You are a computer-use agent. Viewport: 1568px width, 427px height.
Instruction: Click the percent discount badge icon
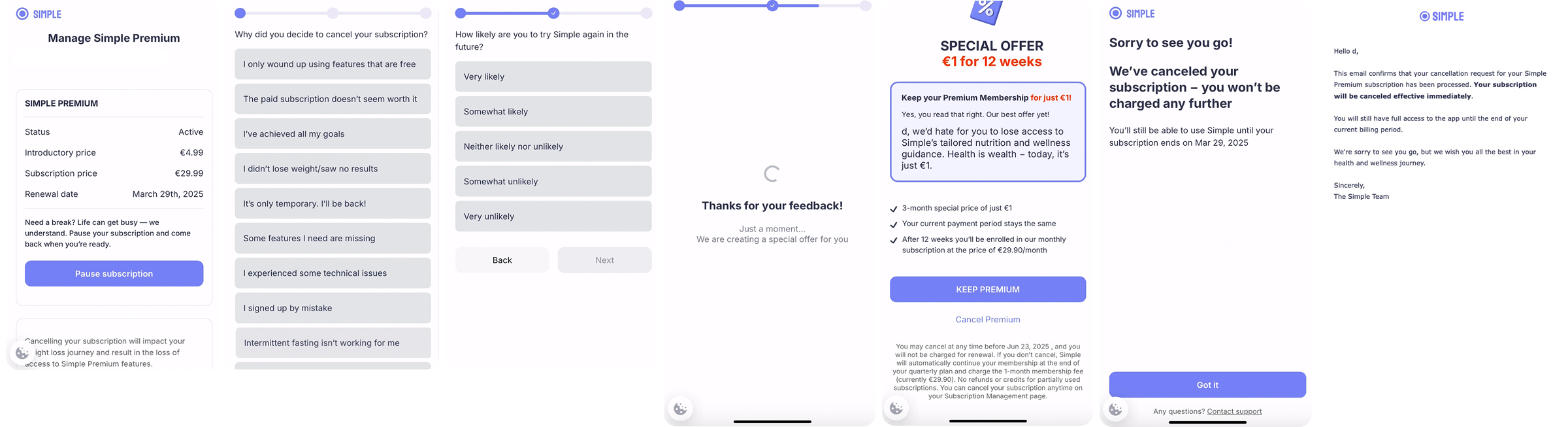[x=987, y=11]
